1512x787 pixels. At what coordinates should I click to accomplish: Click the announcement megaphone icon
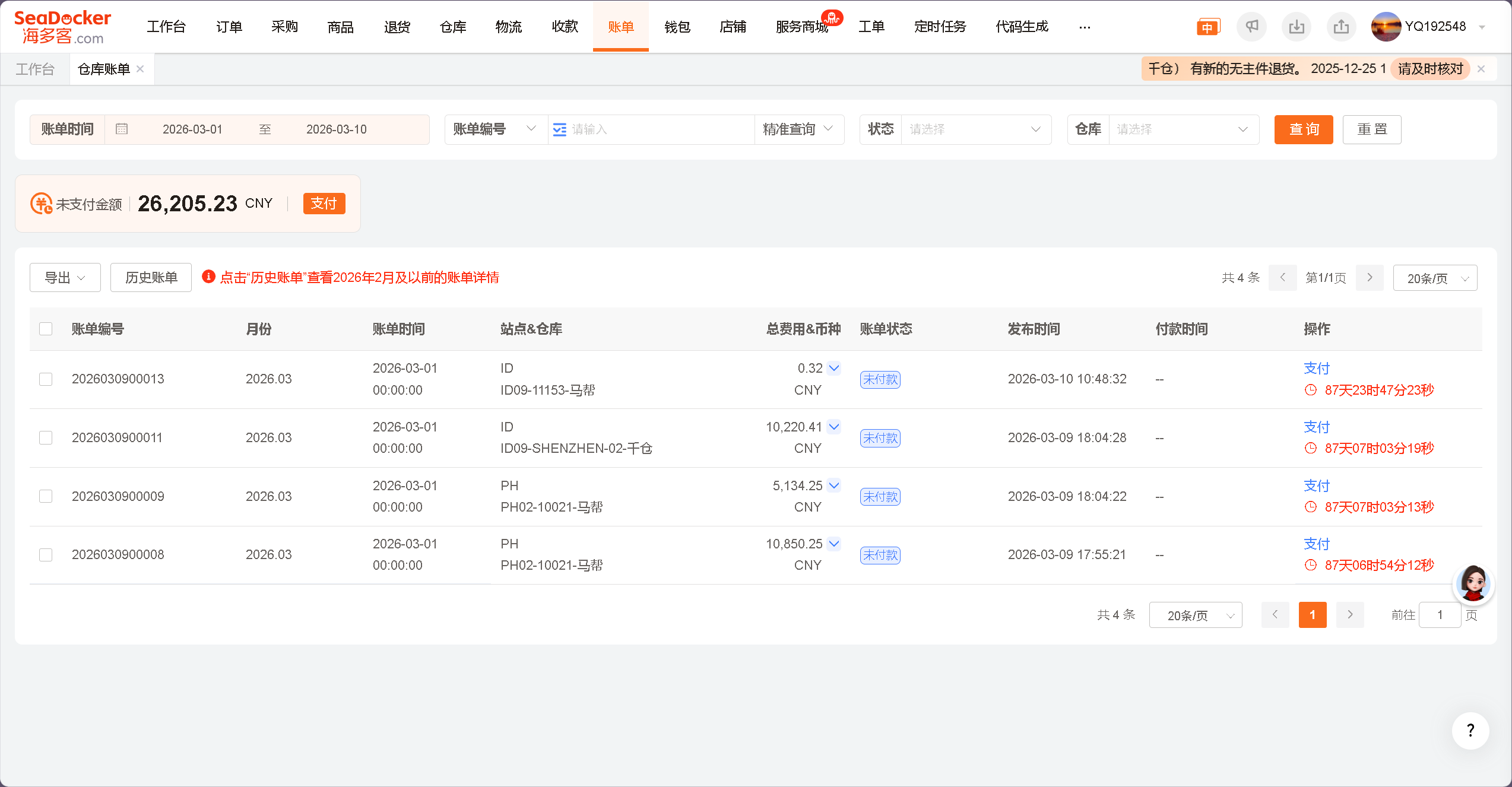coord(1251,27)
